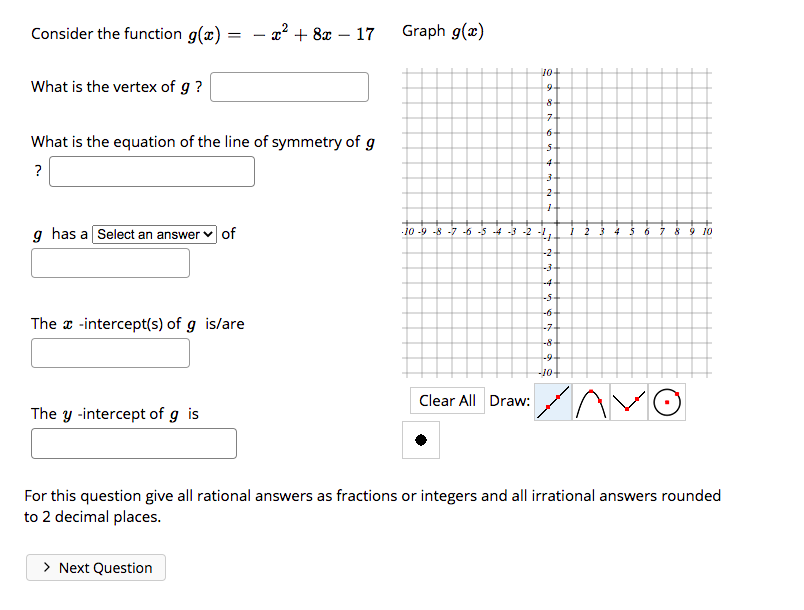The height and width of the screenshot is (610, 804).
Task: Deselect the highlighted line draw tool
Action: point(552,401)
